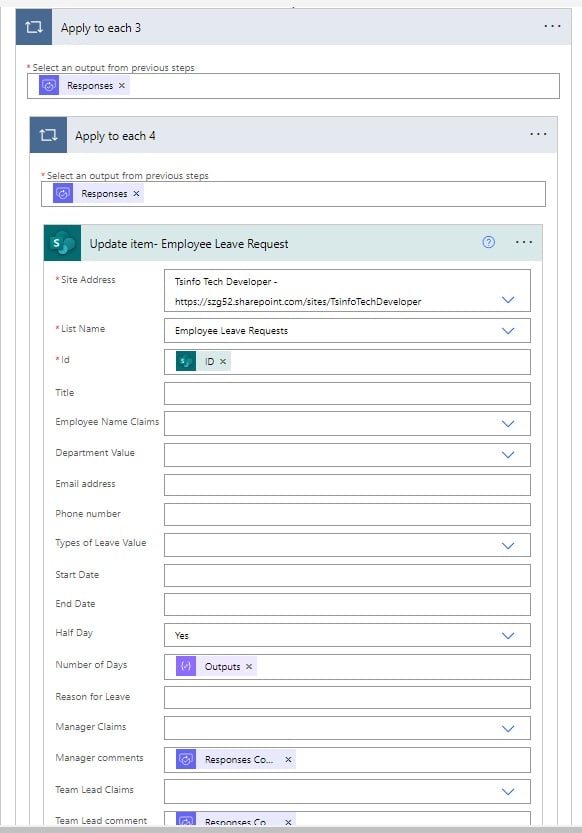Select Responses token label in Apply to each 3
This screenshot has height=833, width=582.
[x=90, y=86]
